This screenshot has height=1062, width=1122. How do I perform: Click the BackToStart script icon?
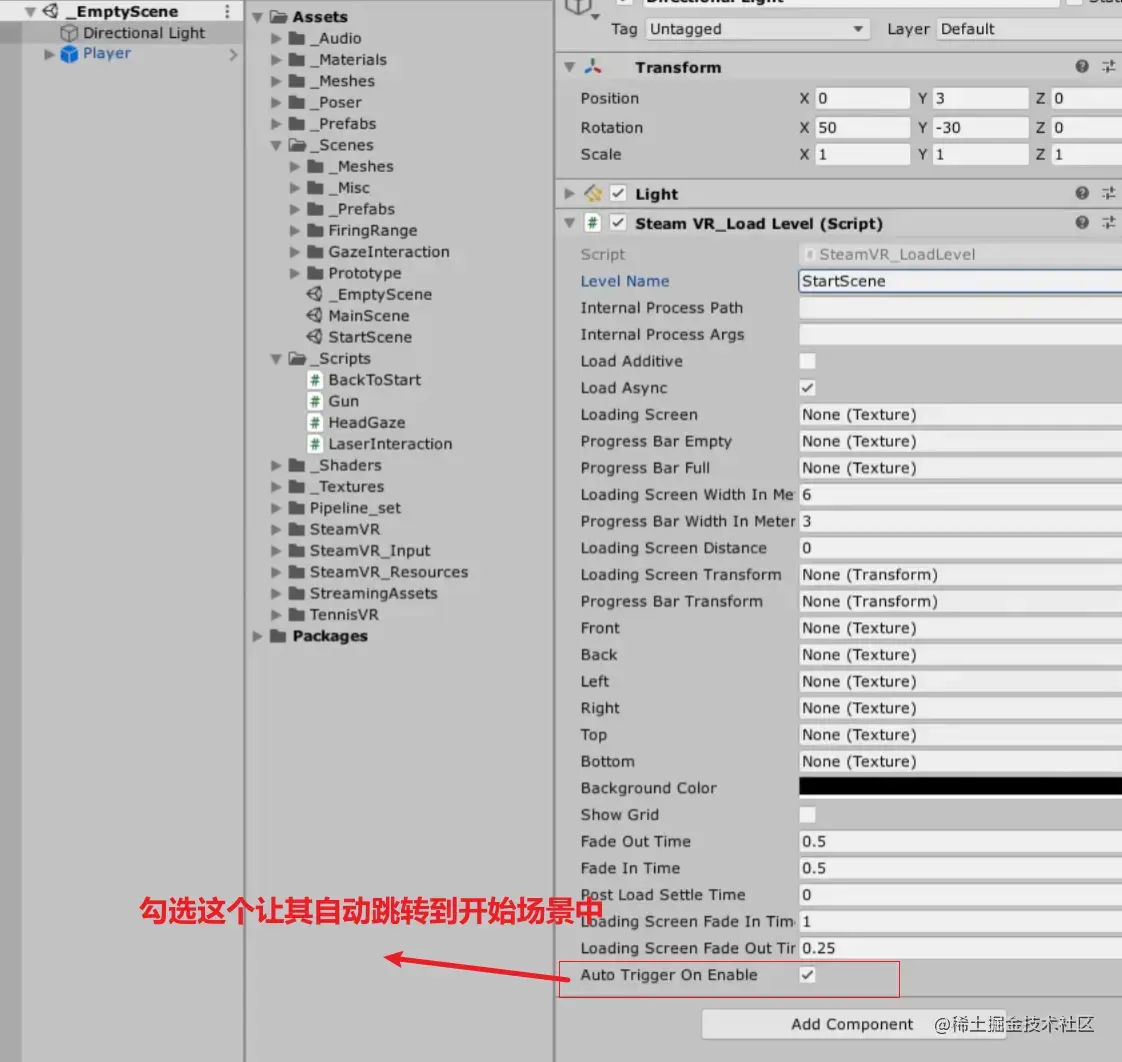point(315,380)
